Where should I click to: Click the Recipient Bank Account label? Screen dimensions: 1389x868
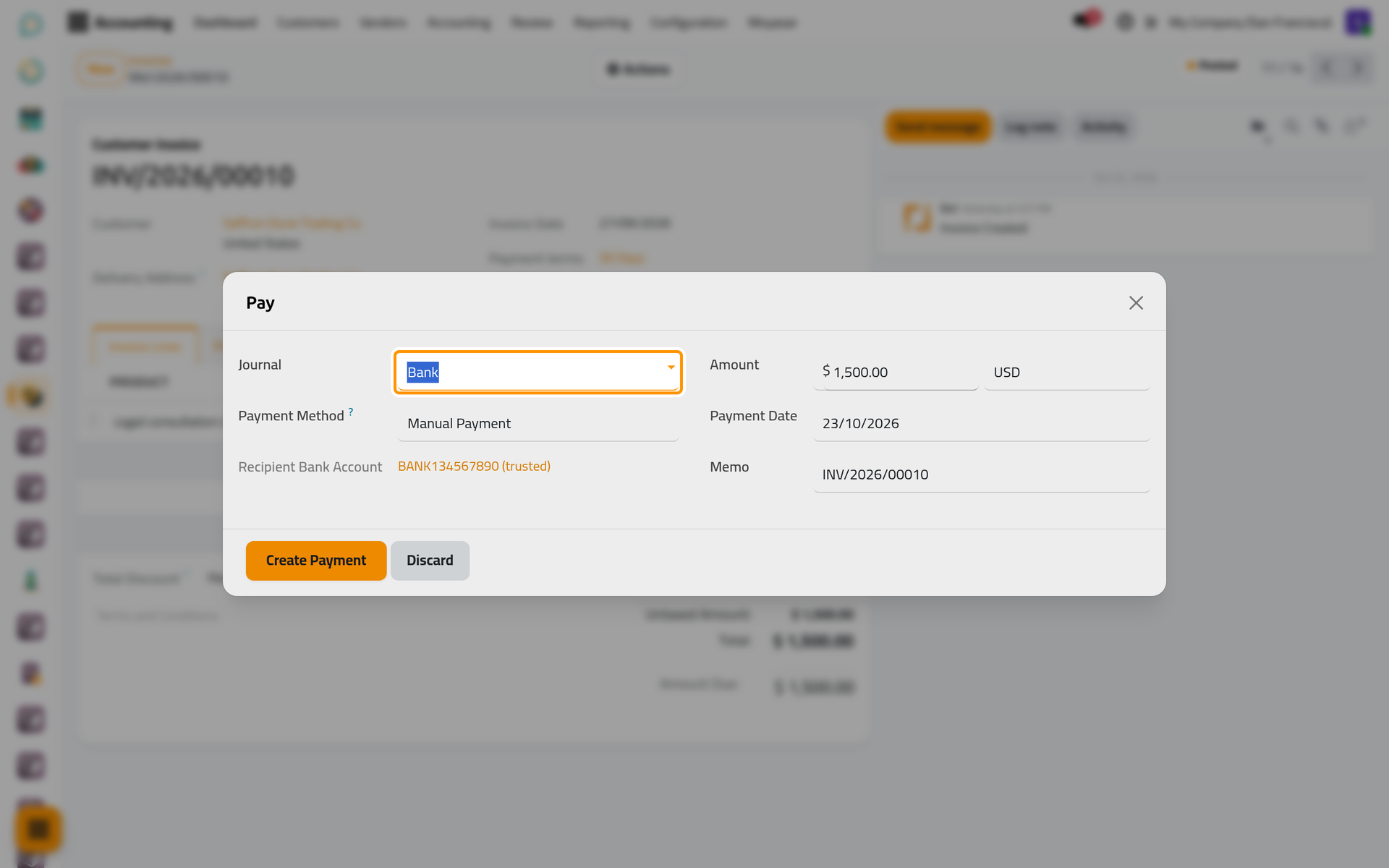point(310,467)
